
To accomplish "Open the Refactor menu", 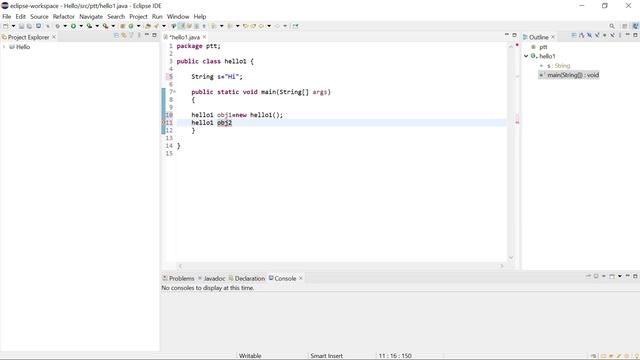I will pos(64,17).
